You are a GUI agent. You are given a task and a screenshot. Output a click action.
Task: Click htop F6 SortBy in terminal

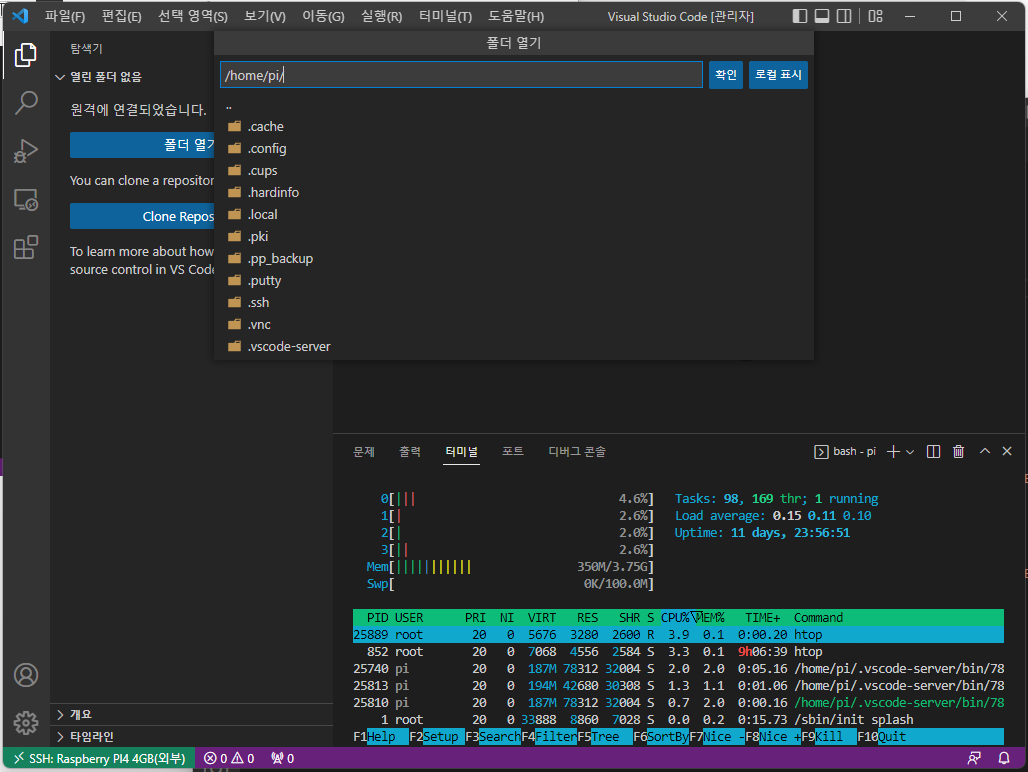coord(661,737)
